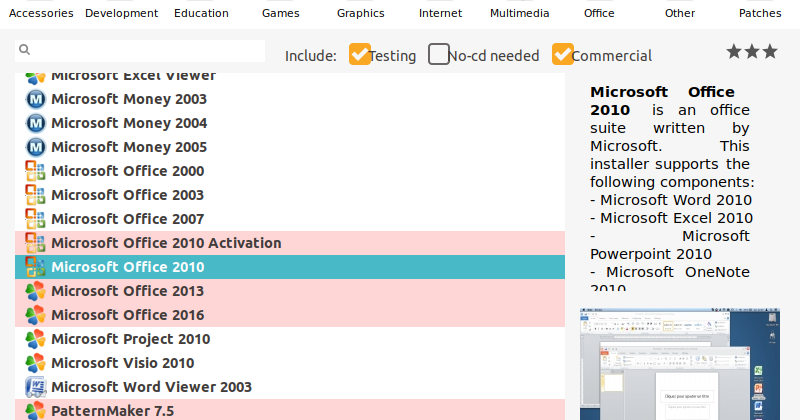Image resolution: width=800 pixels, height=420 pixels.
Task: Select Microsoft Visio 2010 text
Action: [x=123, y=363]
